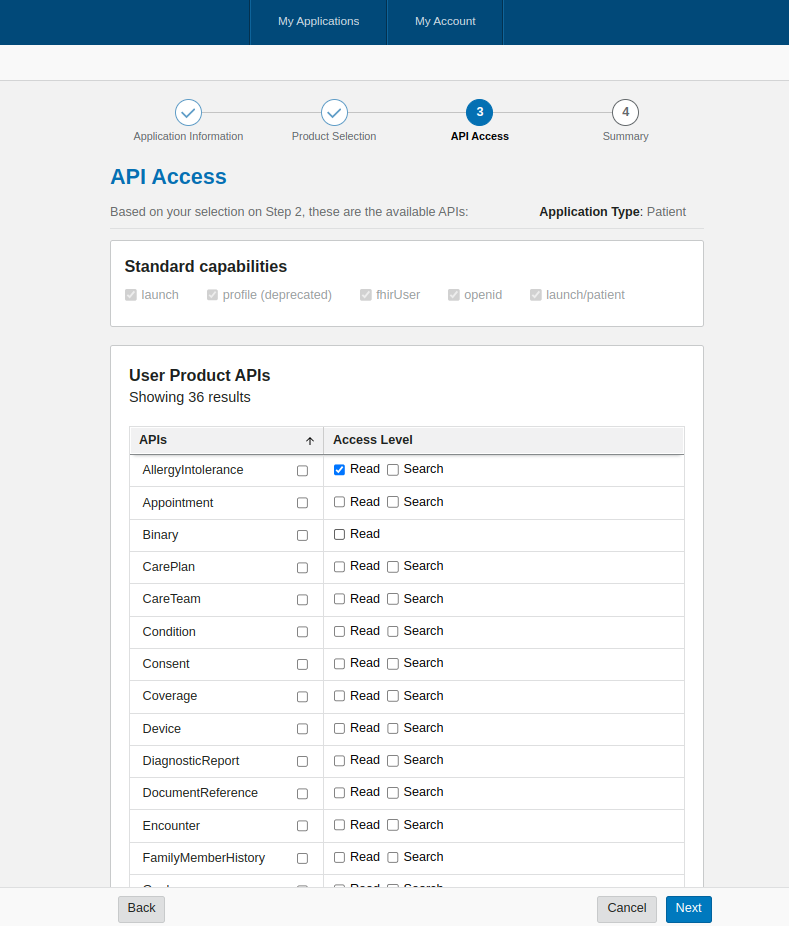Click the Cancel button
The image size is (789, 926).
coord(626,908)
